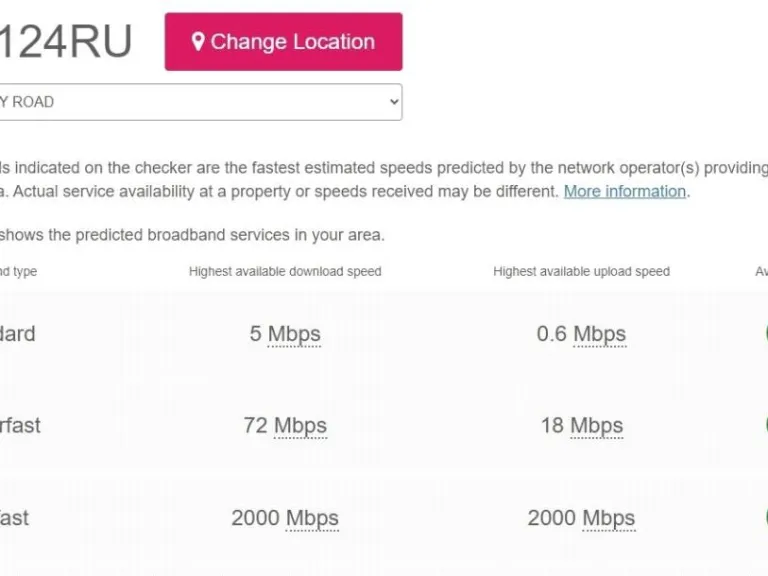Click the predicted broadband services sentence

tap(192, 235)
